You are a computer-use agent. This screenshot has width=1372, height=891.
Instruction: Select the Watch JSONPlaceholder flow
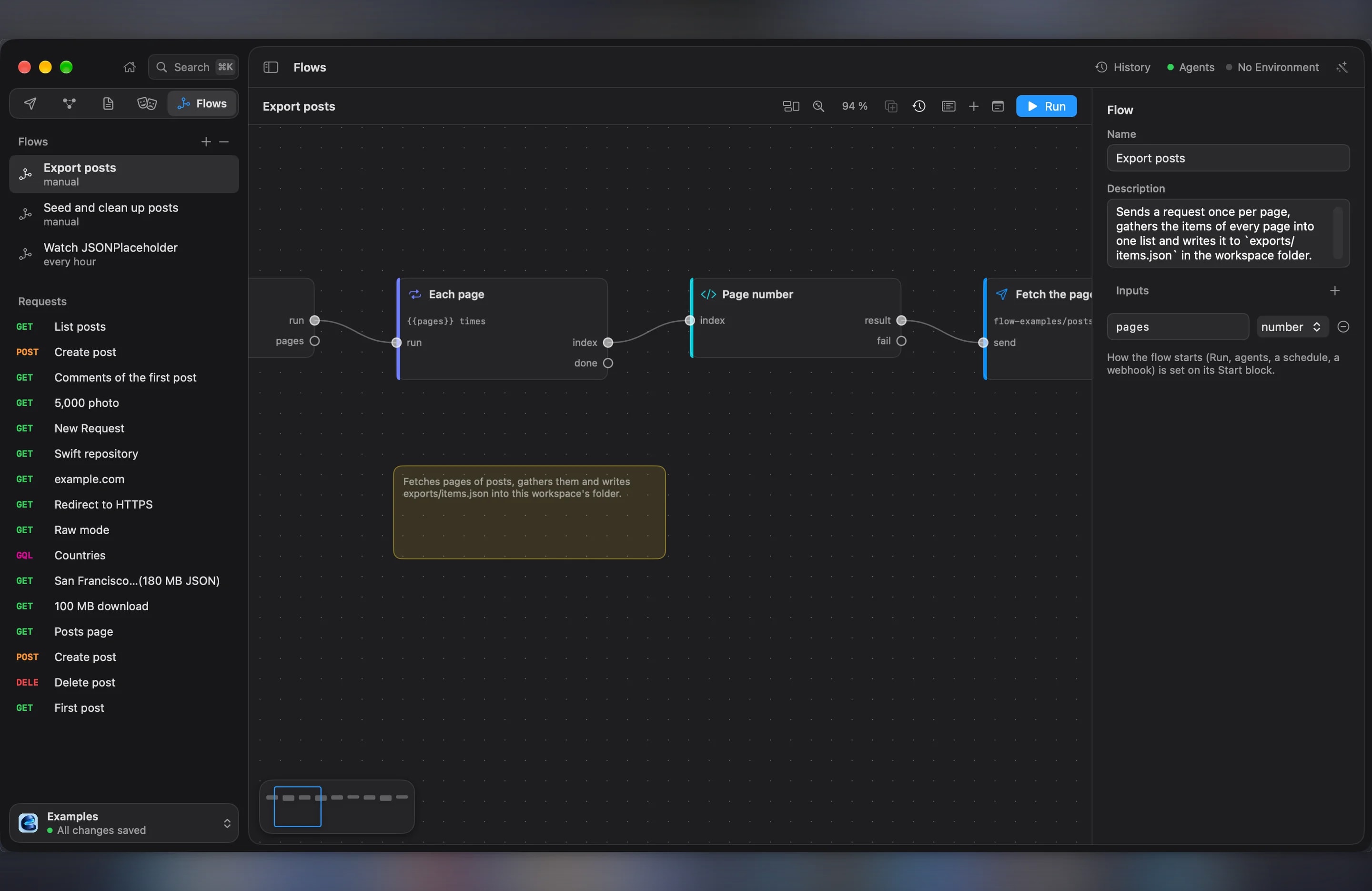124,254
